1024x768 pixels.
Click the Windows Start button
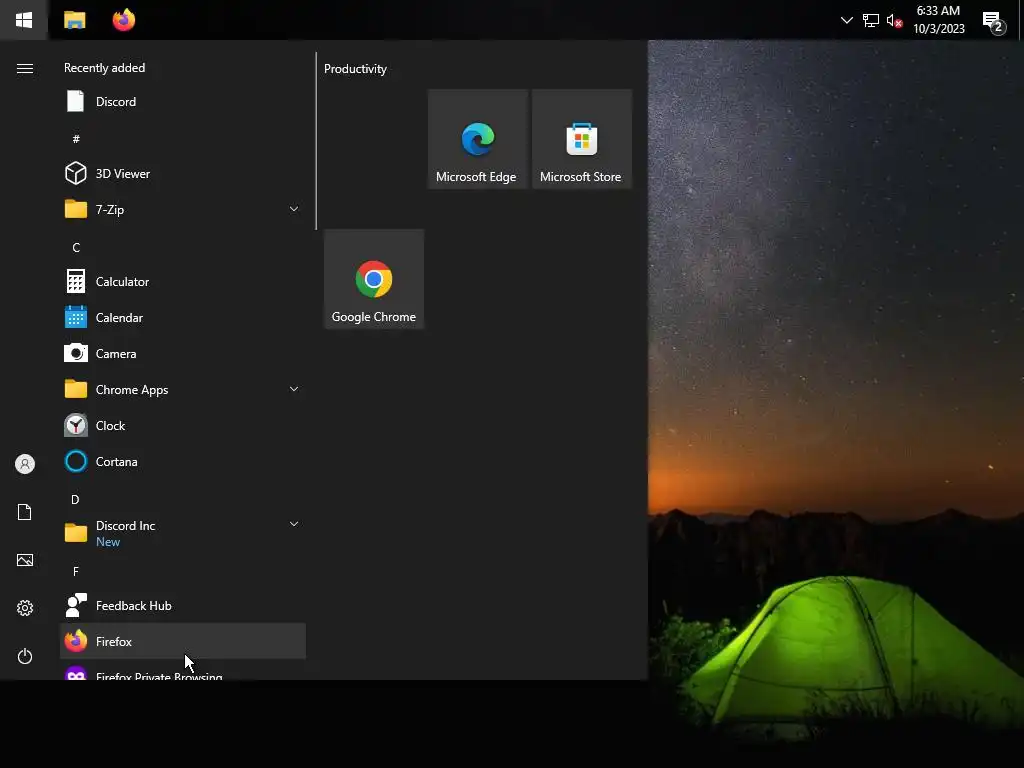24,20
